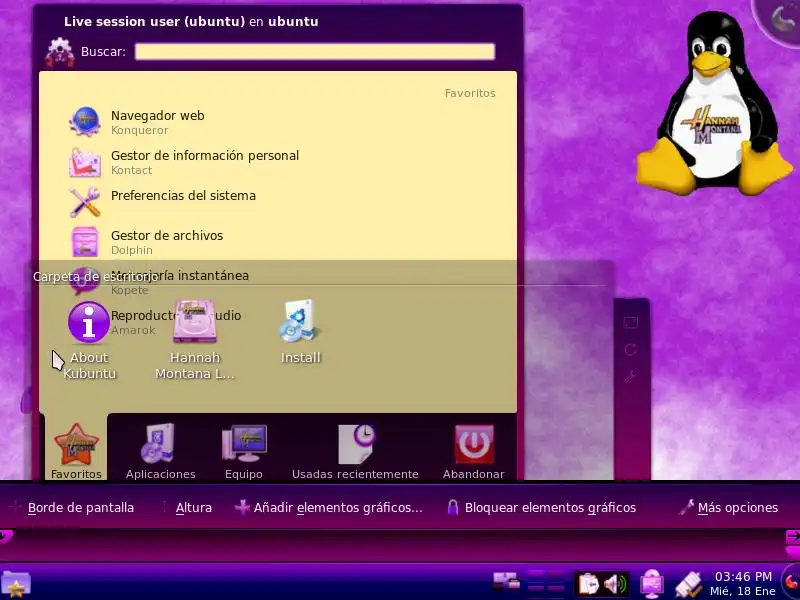
Task: Open the device notifier plug icon
Action: click(x=688, y=585)
